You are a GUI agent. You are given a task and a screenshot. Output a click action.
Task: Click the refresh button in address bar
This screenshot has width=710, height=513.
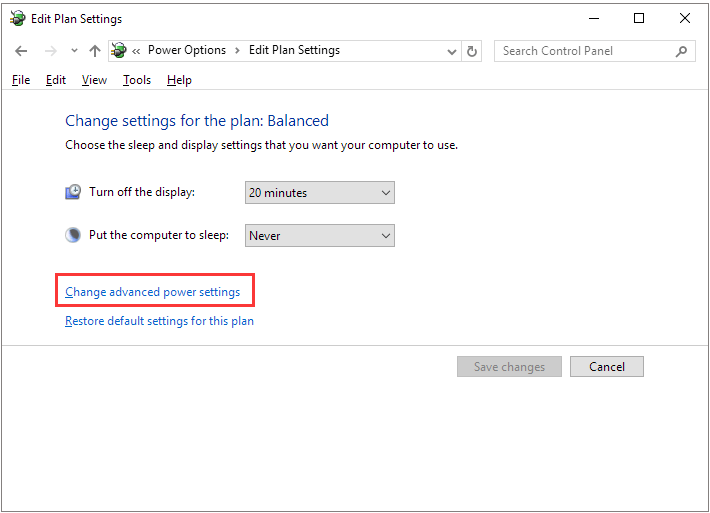tap(473, 51)
